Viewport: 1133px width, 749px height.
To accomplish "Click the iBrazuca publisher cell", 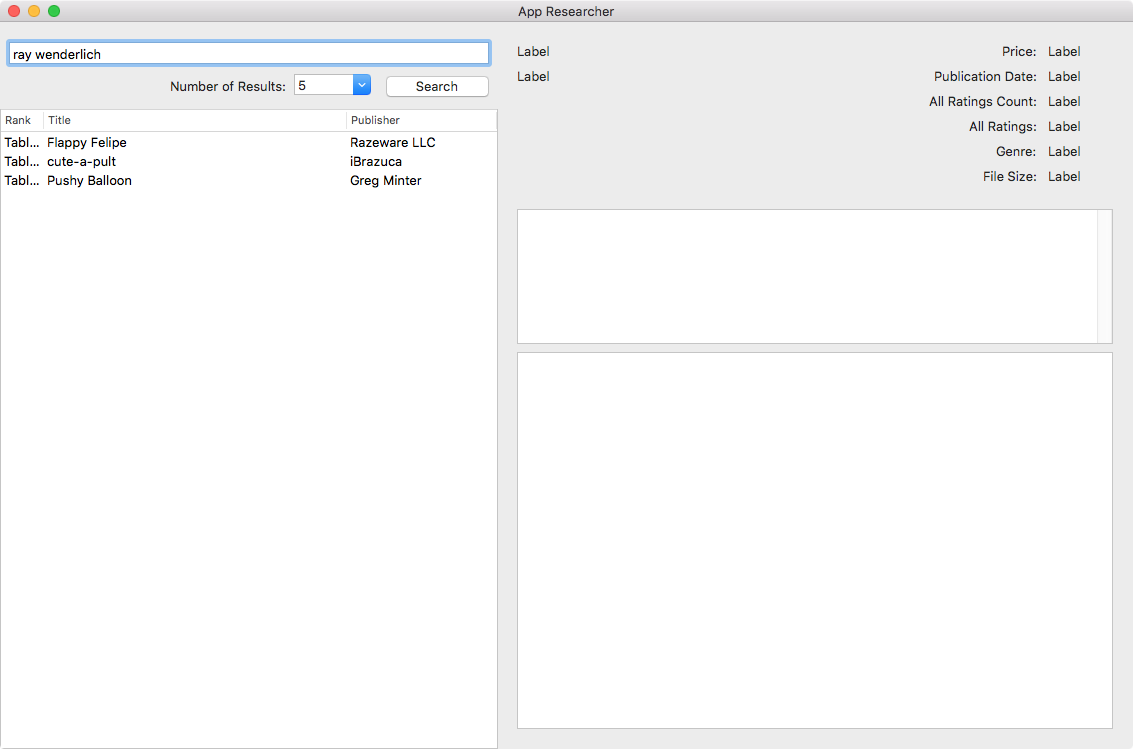I will (x=376, y=162).
